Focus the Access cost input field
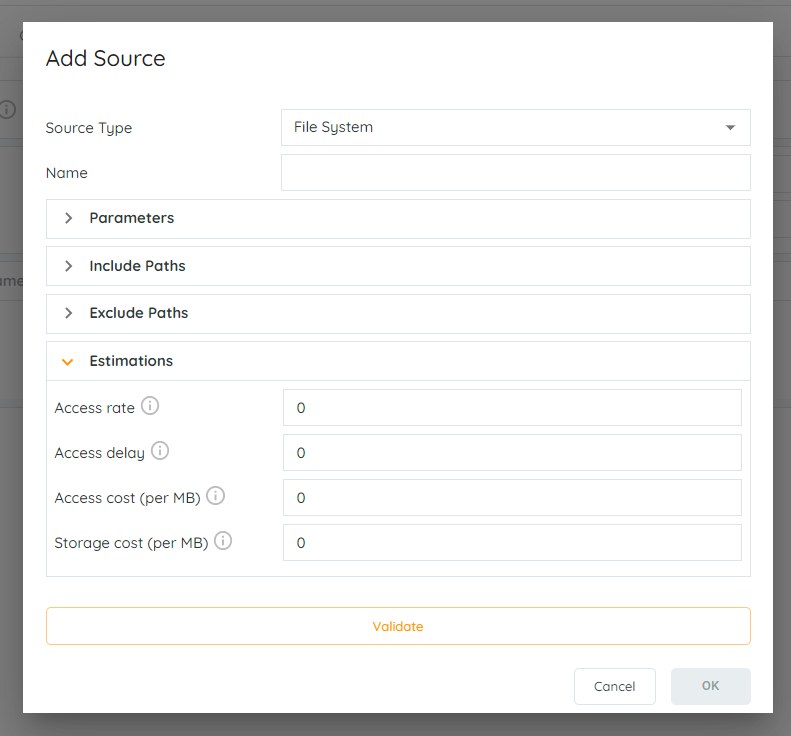The height and width of the screenshot is (736, 791). pos(512,497)
